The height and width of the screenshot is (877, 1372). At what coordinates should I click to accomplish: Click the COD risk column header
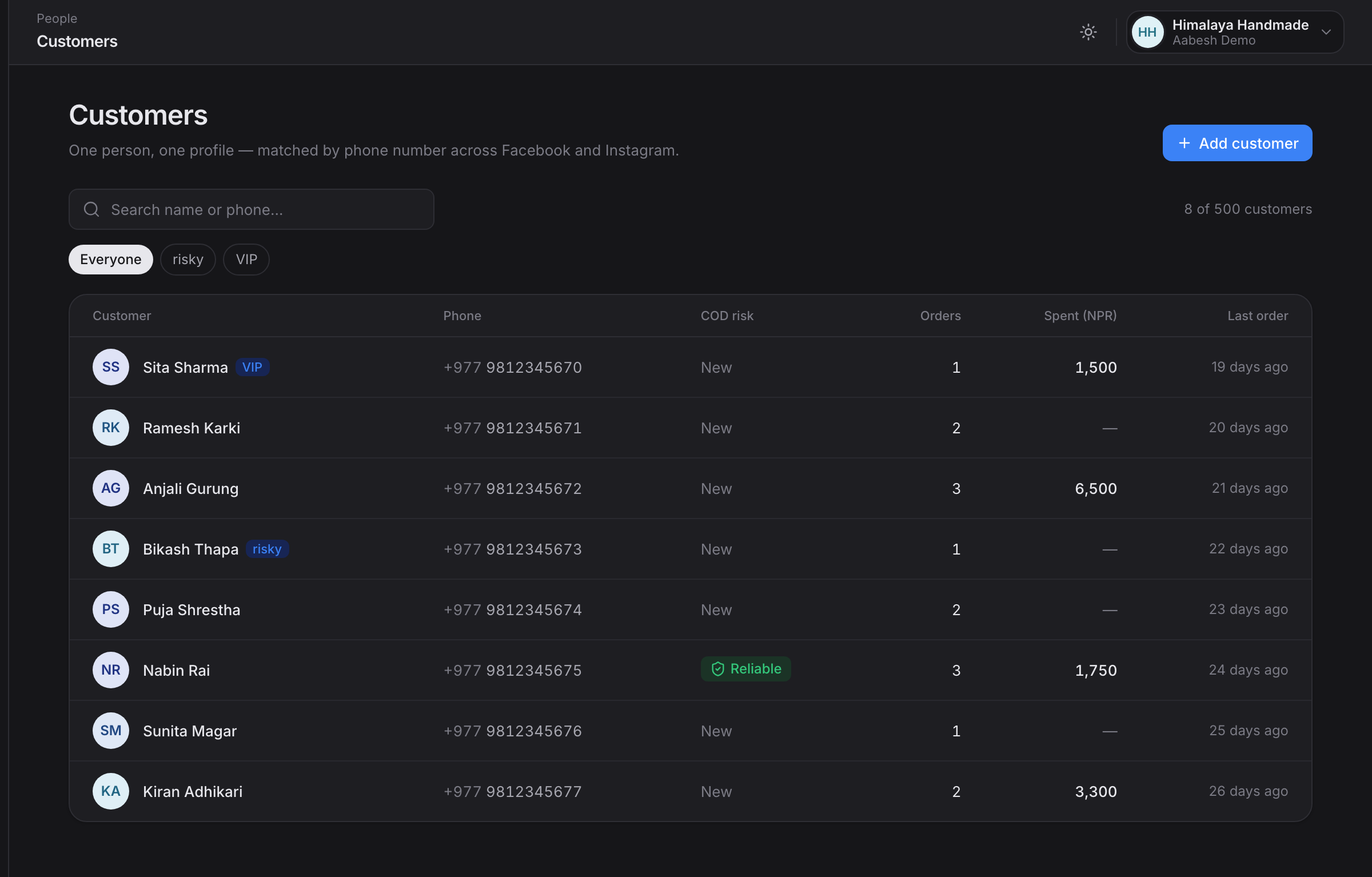click(x=727, y=316)
